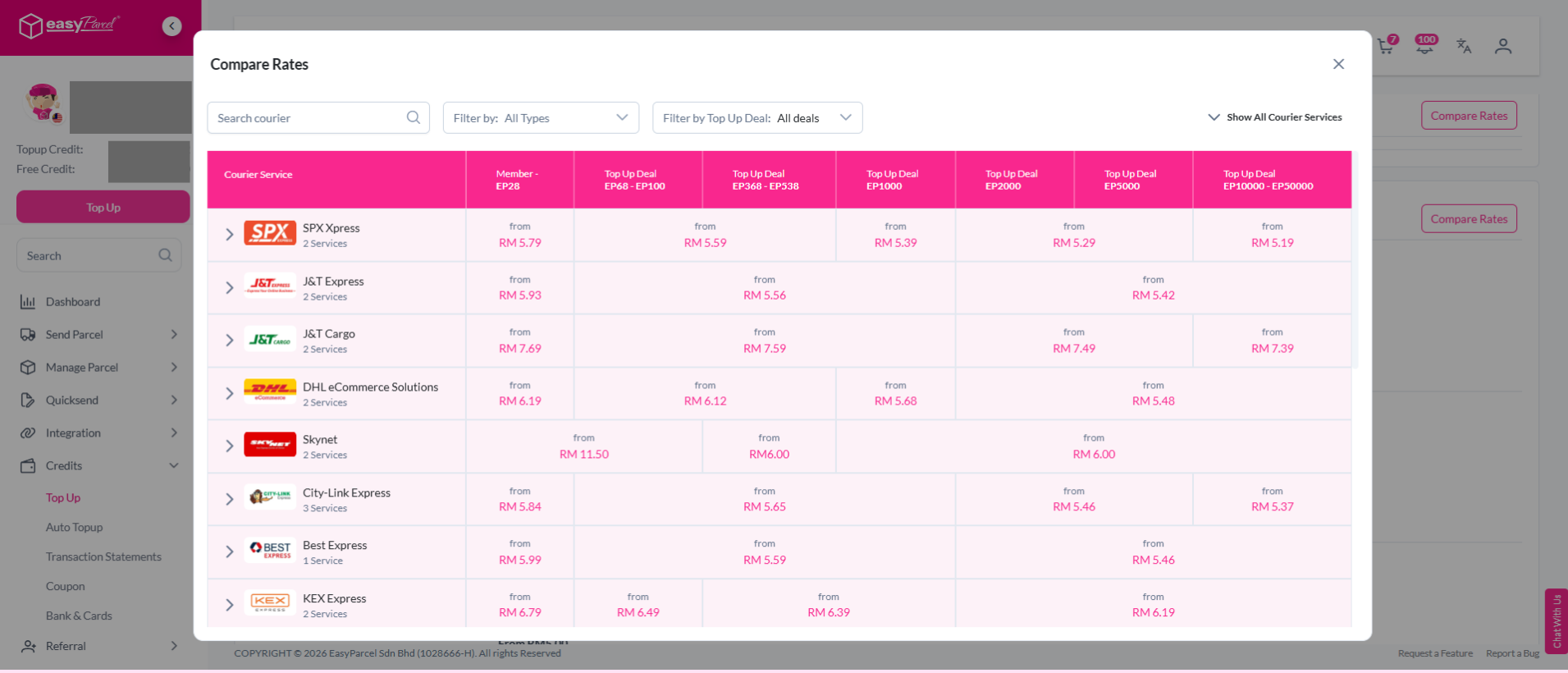The height and width of the screenshot is (673, 1568).
Task: Close the Compare Rates dialog
Action: (1338, 64)
